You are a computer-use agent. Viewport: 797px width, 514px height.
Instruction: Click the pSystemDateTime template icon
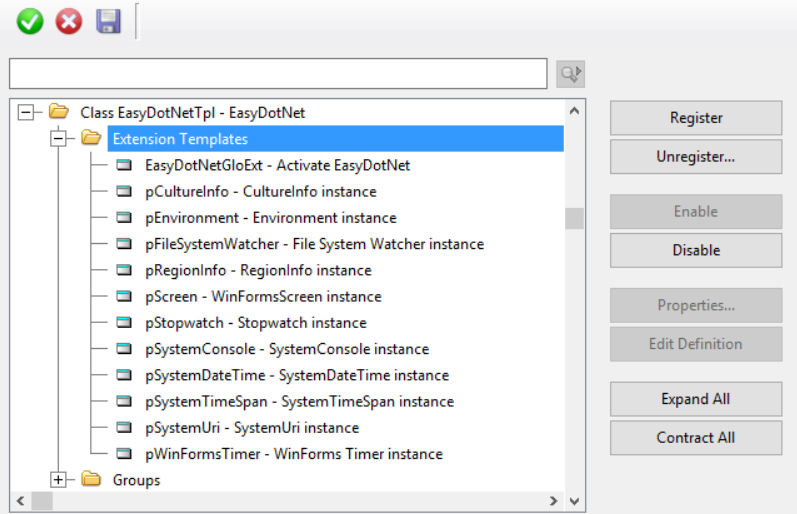tap(124, 375)
